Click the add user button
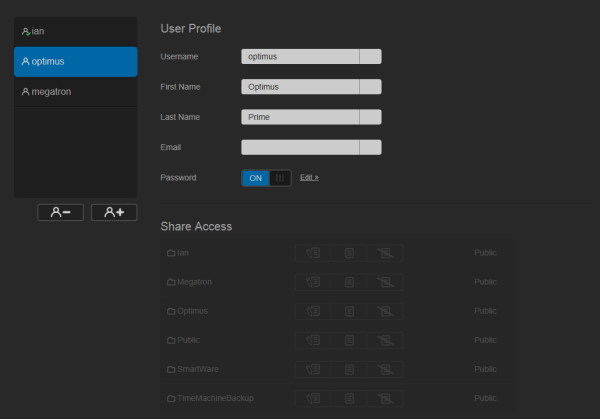The image size is (600, 419). [x=114, y=212]
